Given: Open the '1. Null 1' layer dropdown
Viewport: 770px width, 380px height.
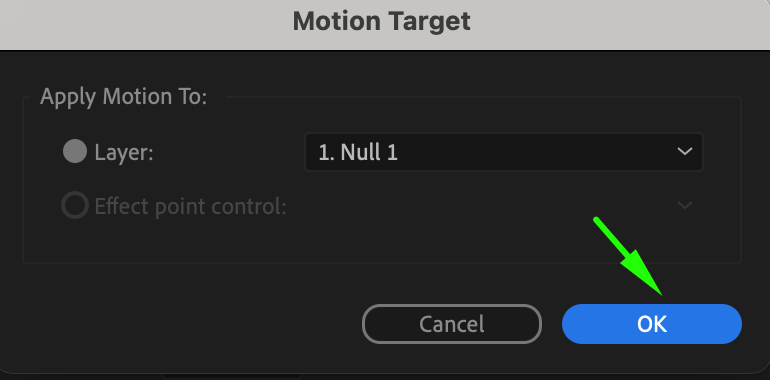Looking at the screenshot, I should click(x=504, y=152).
